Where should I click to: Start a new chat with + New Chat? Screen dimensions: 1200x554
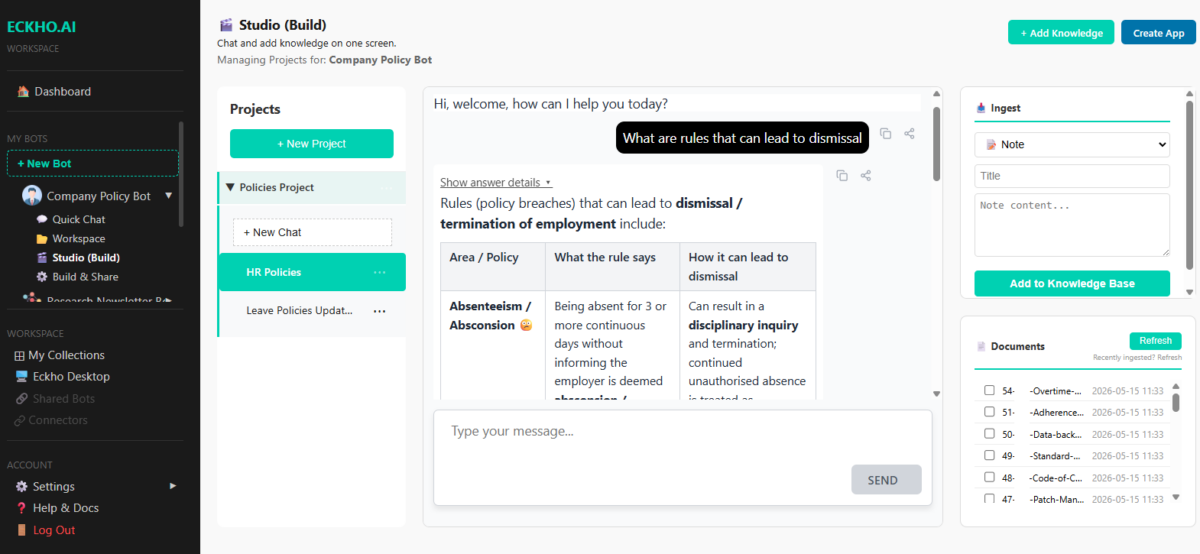pos(312,232)
